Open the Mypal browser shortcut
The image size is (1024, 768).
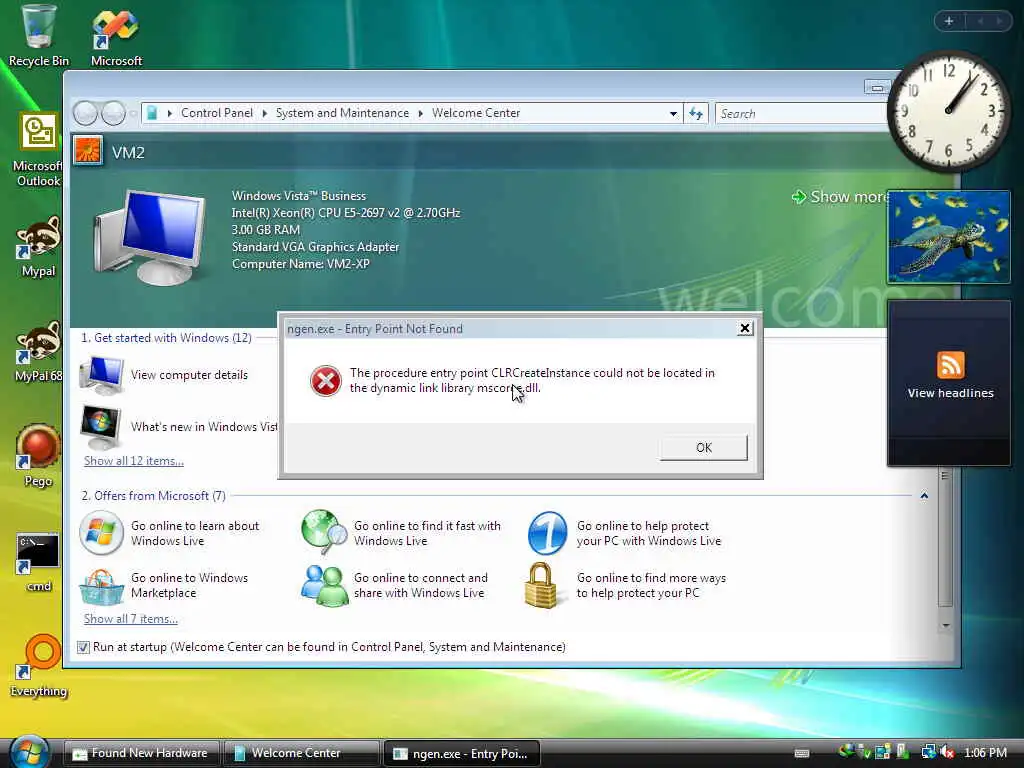(38, 247)
